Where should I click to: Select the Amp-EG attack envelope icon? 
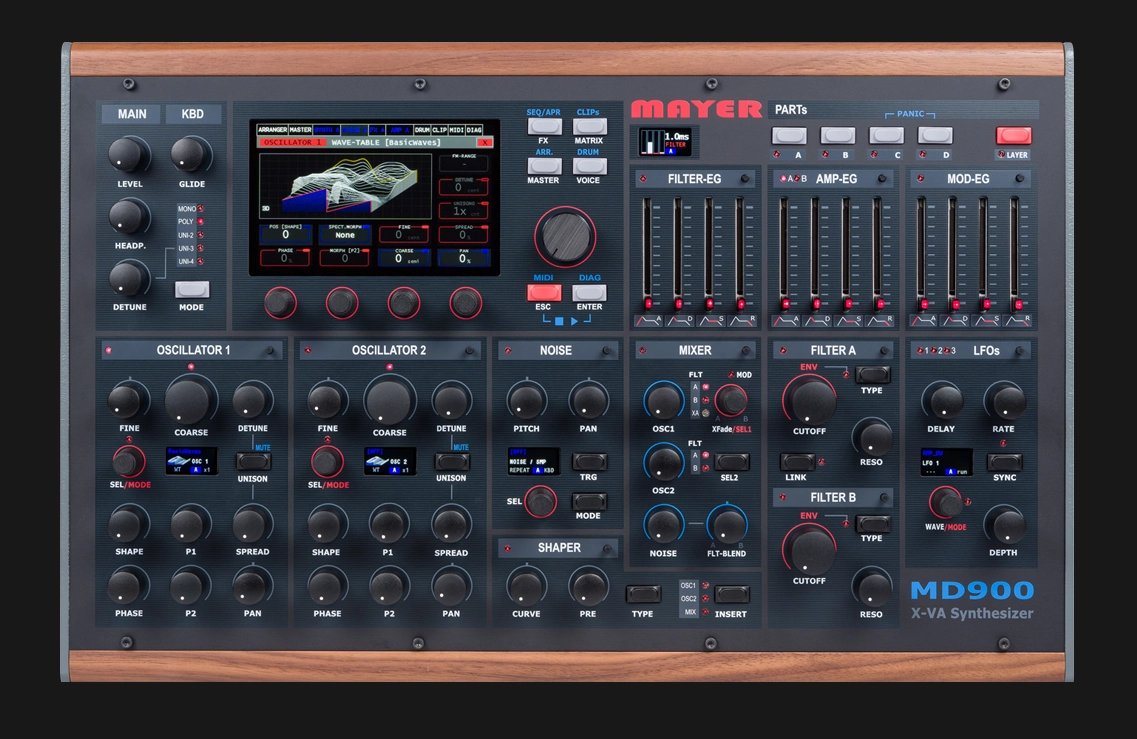coord(785,321)
